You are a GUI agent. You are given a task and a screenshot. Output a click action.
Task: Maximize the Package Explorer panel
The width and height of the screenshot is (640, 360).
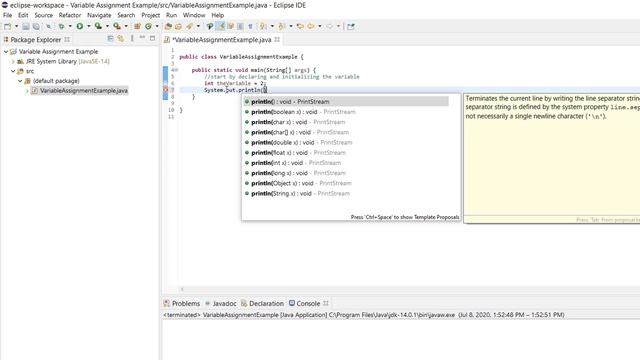tap(152, 38)
